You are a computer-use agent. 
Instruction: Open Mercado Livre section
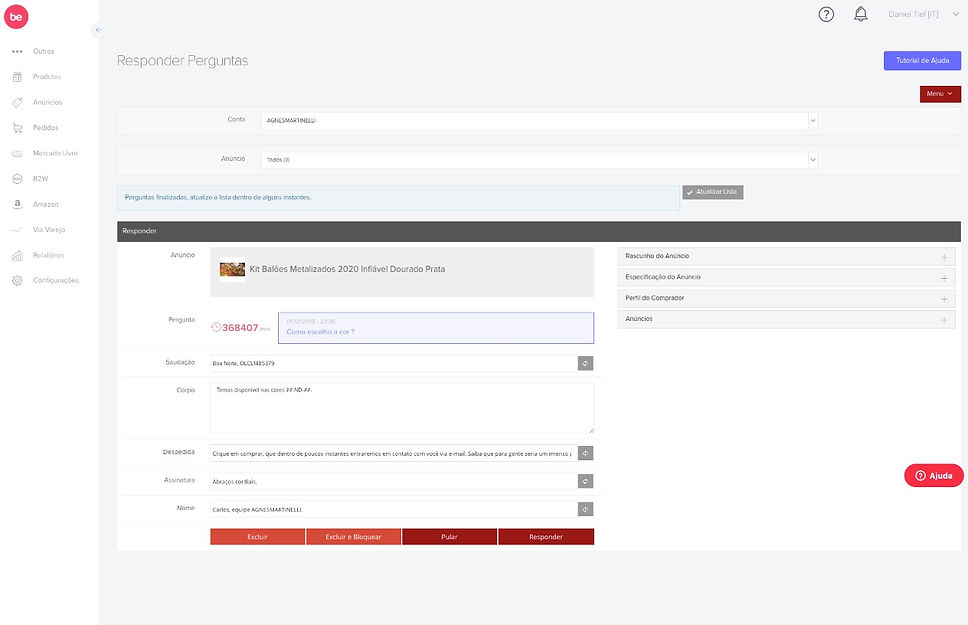pos(55,153)
